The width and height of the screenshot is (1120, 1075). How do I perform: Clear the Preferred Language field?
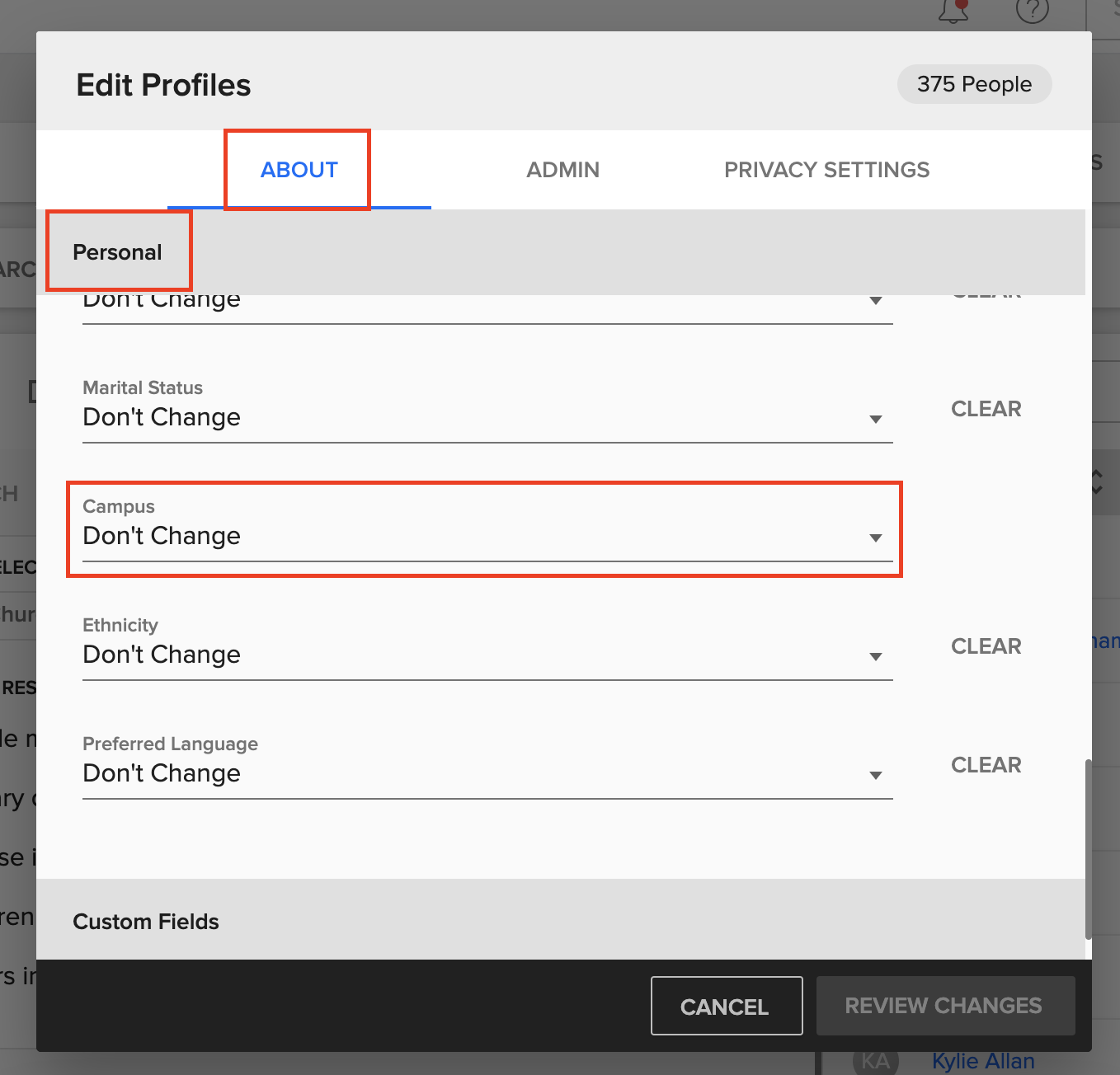click(986, 764)
